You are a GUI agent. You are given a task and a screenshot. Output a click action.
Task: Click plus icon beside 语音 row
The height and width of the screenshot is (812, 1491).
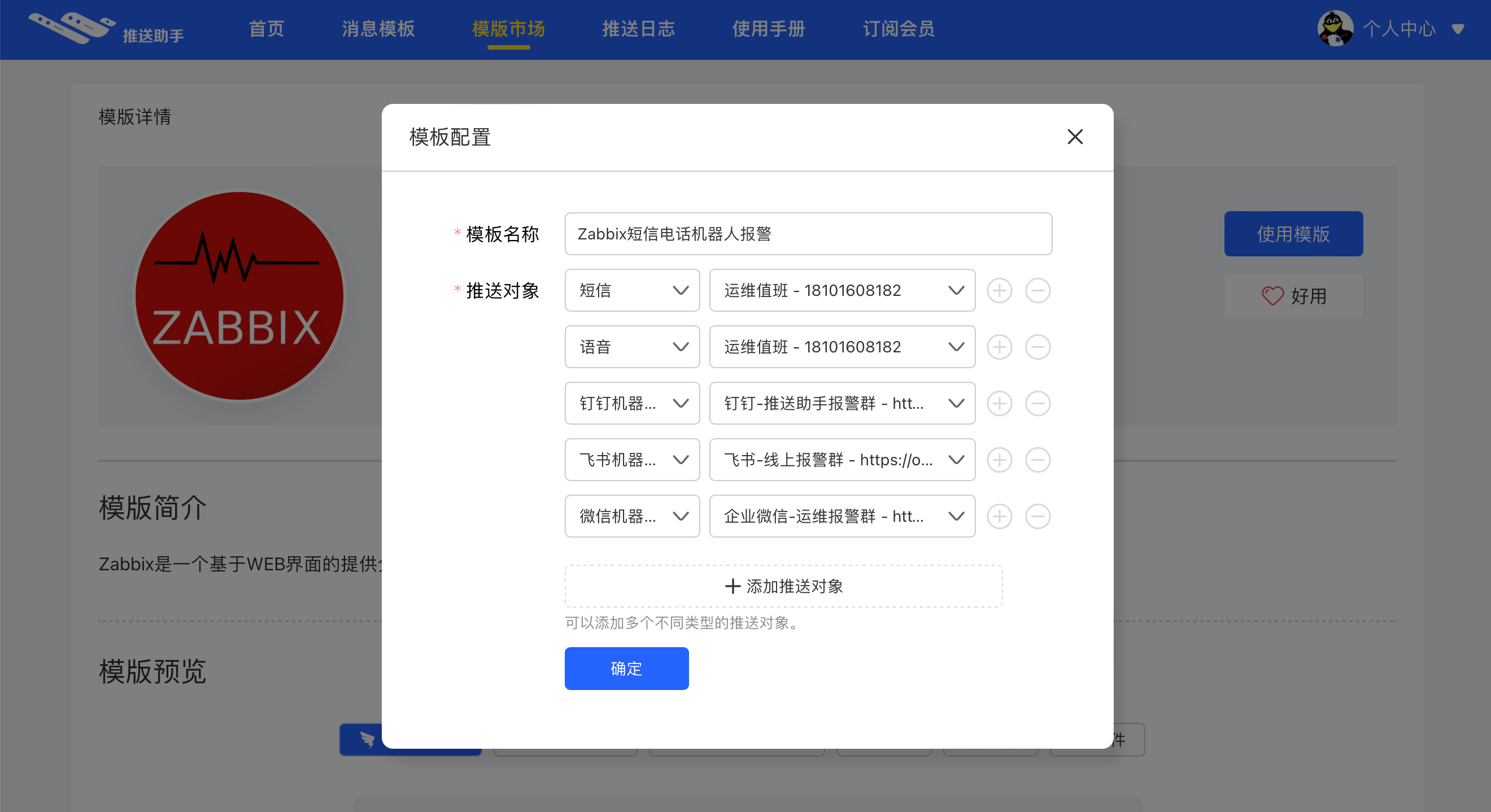[x=999, y=347]
